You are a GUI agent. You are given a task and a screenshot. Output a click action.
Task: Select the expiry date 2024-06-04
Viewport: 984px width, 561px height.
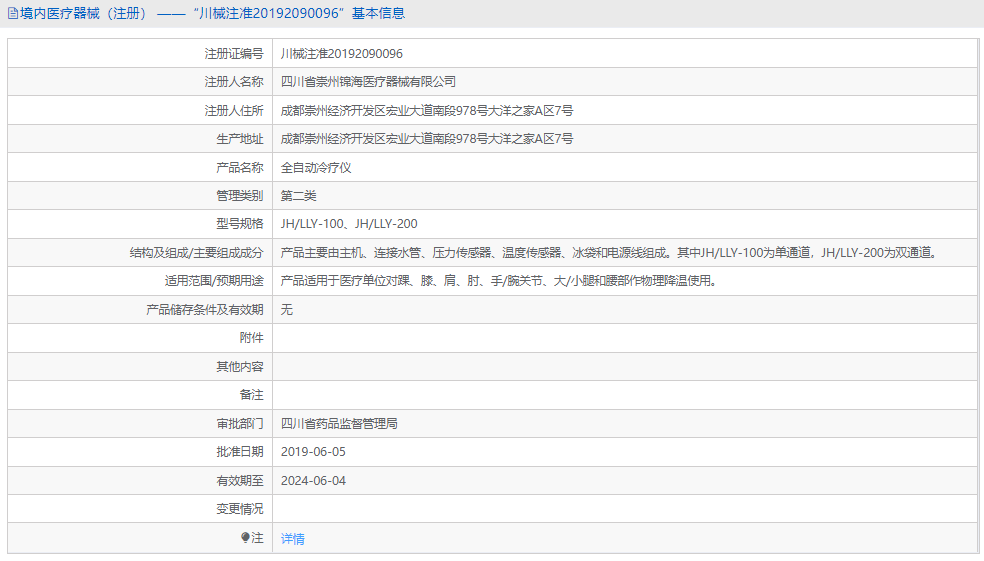click(313, 481)
